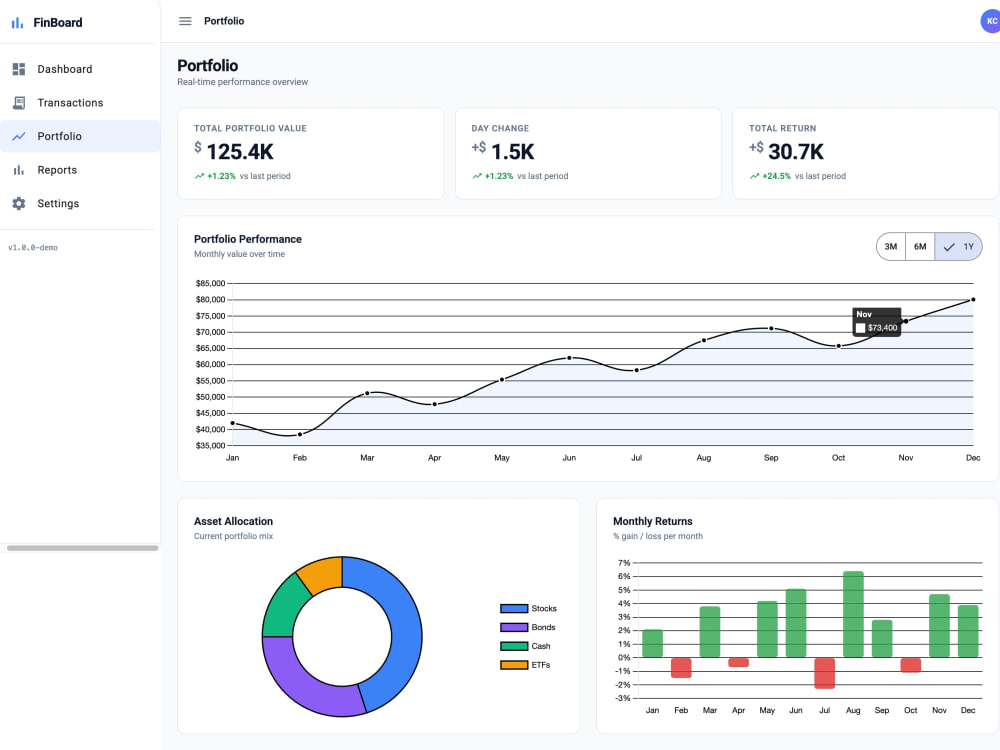Screen dimensions: 1000x750
Task: Click the Portfolio trend line icon
Action: click(x=19, y=136)
